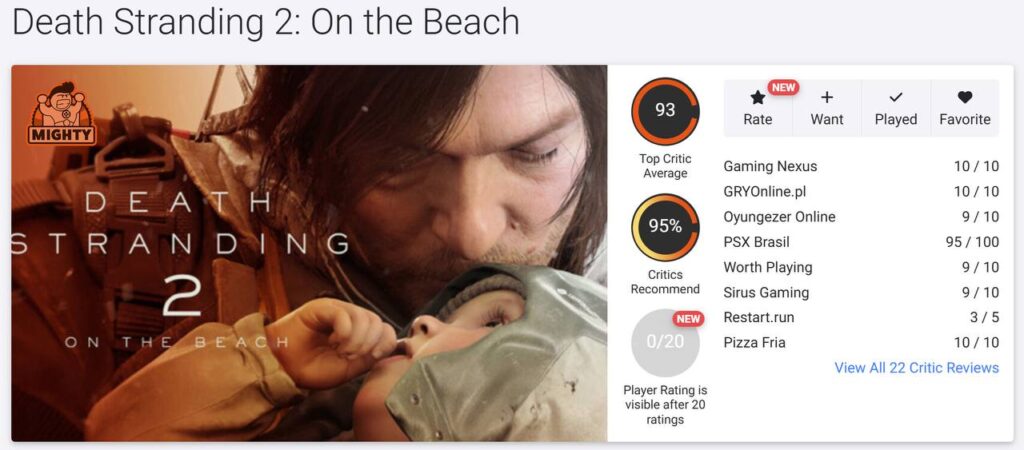Open the GRYOnline.pl review

[x=861, y=191]
